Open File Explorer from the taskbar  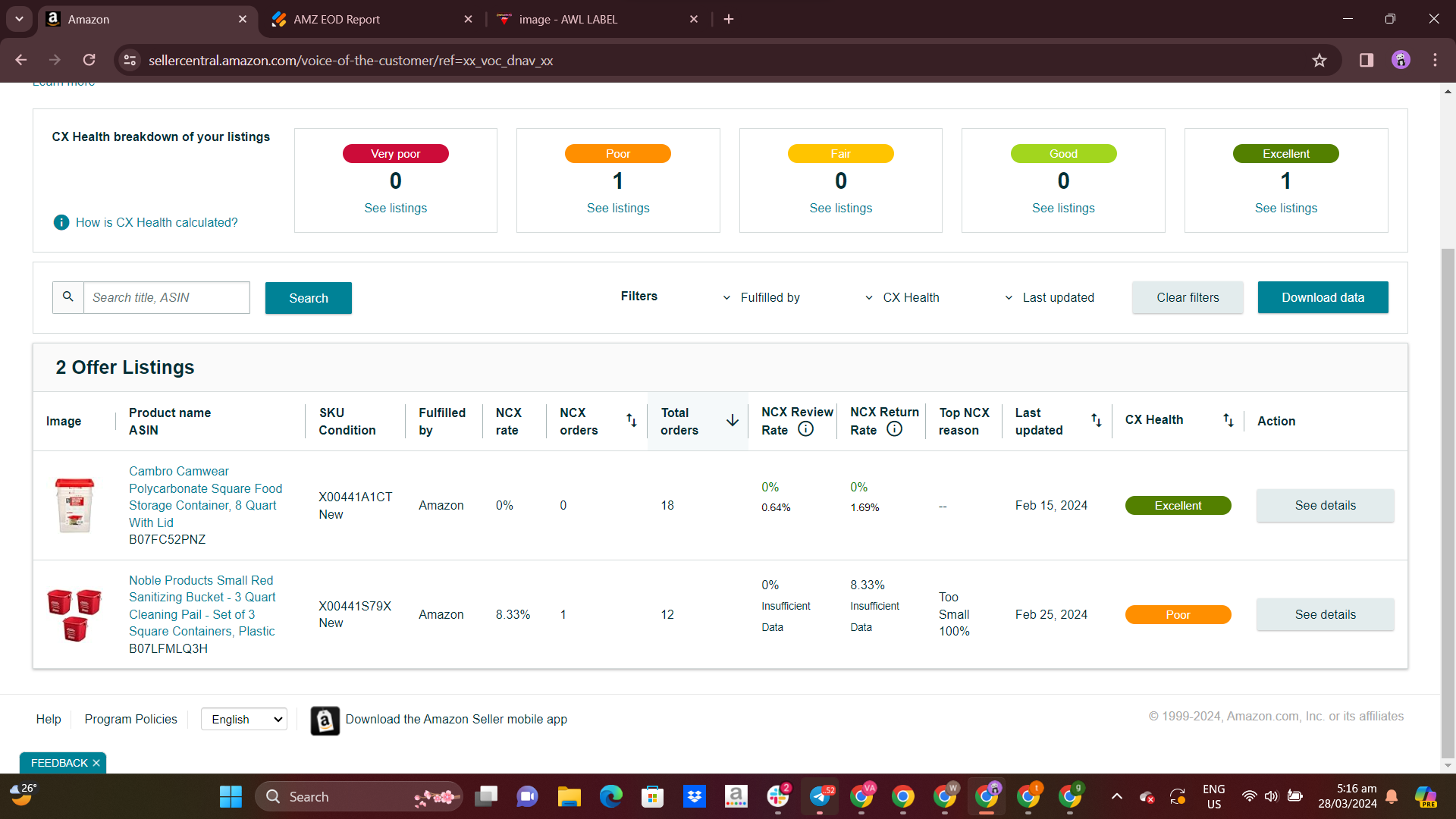tap(569, 796)
